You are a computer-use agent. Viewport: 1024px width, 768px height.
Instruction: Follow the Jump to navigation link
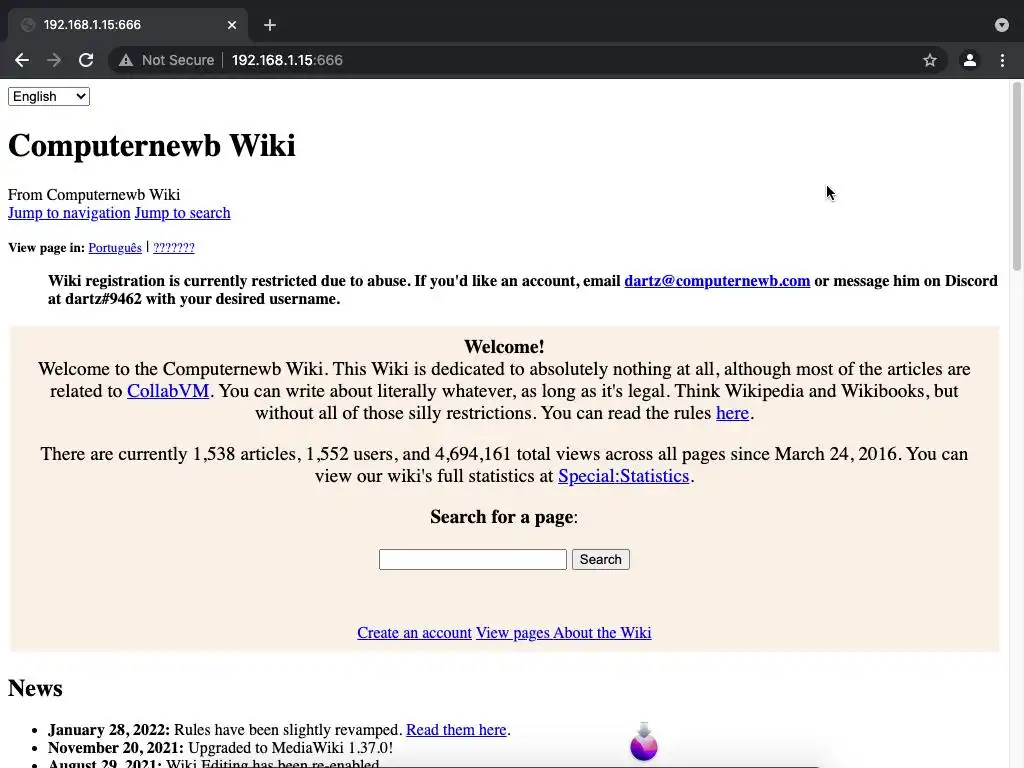(x=69, y=213)
